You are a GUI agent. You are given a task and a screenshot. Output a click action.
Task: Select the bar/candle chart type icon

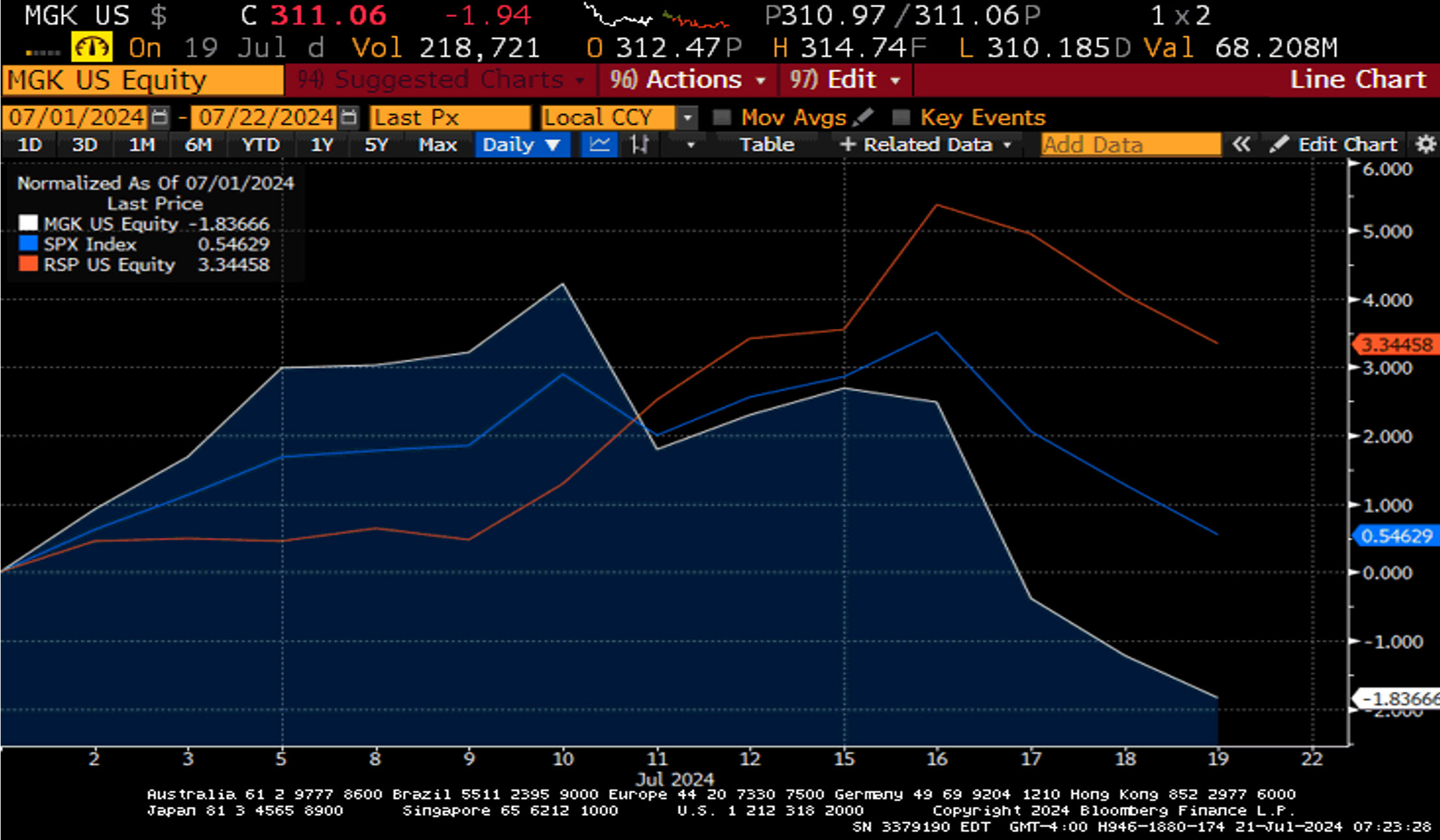(x=640, y=144)
